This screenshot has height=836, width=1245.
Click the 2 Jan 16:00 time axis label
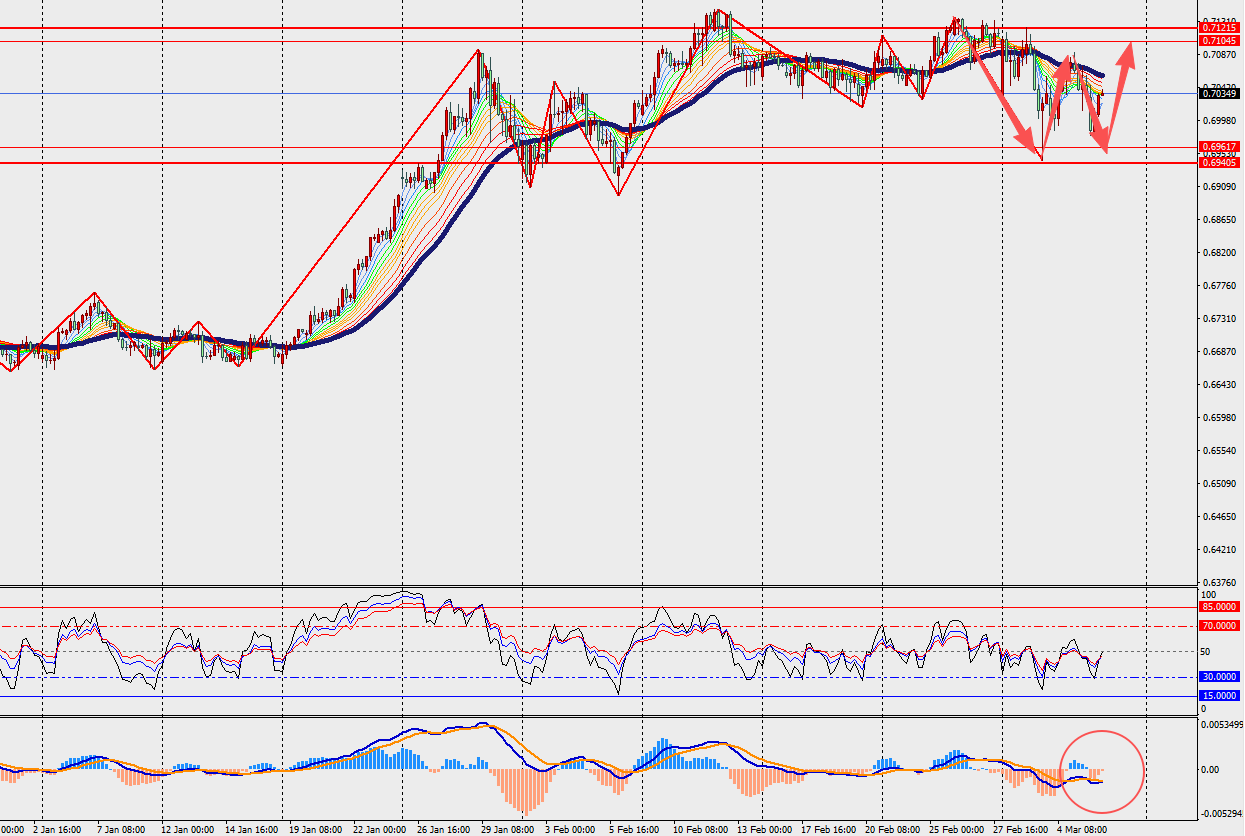[x=58, y=829]
